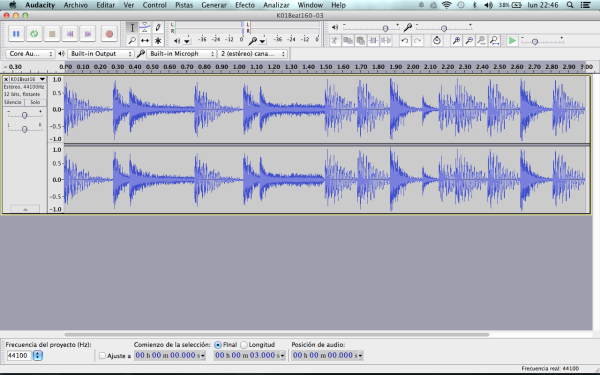The width and height of the screenshot is (600, 375).
Task: Skip to end of track
Action: (88, 34)
